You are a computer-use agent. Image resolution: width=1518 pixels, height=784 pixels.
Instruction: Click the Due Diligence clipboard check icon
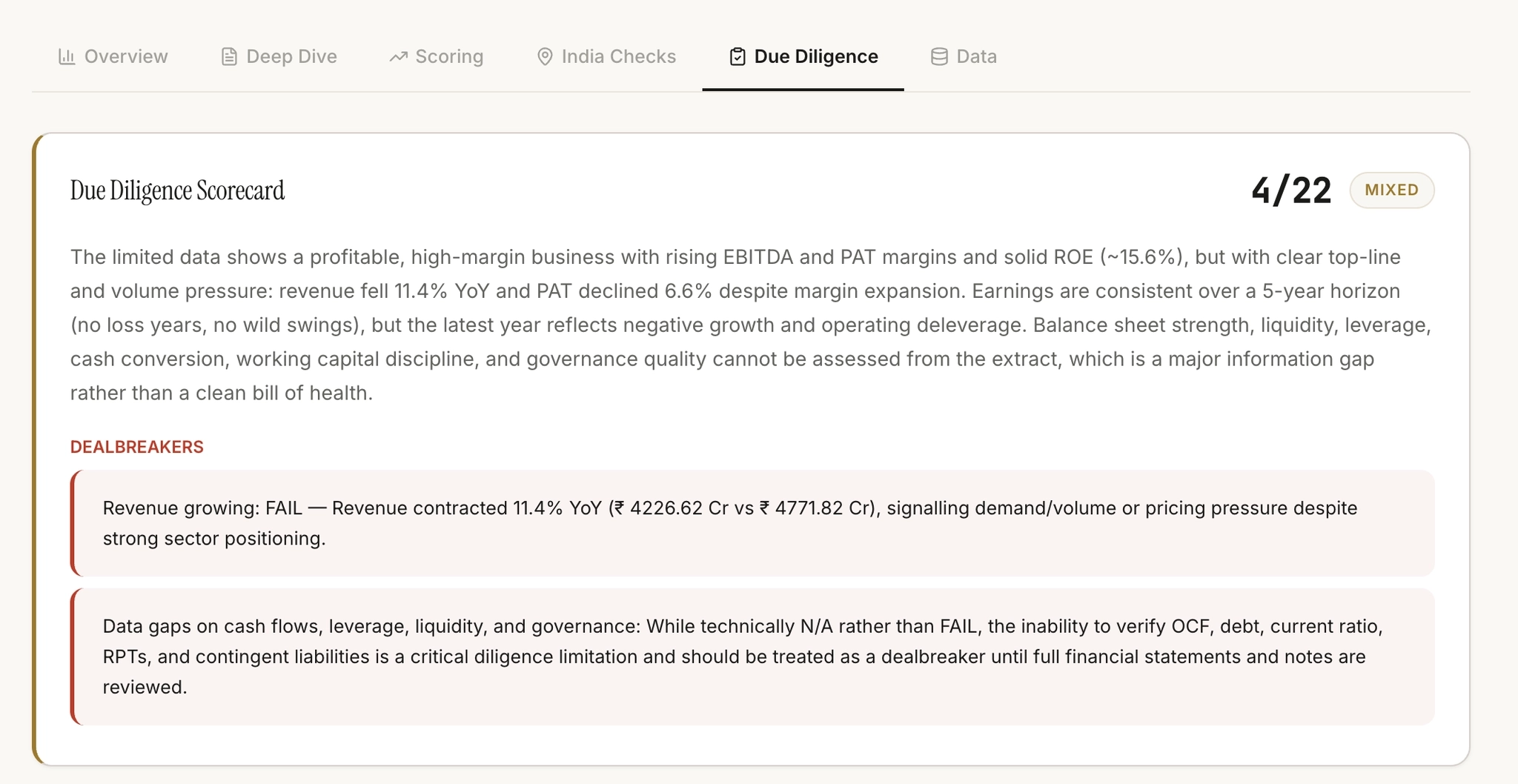point(738,56)
